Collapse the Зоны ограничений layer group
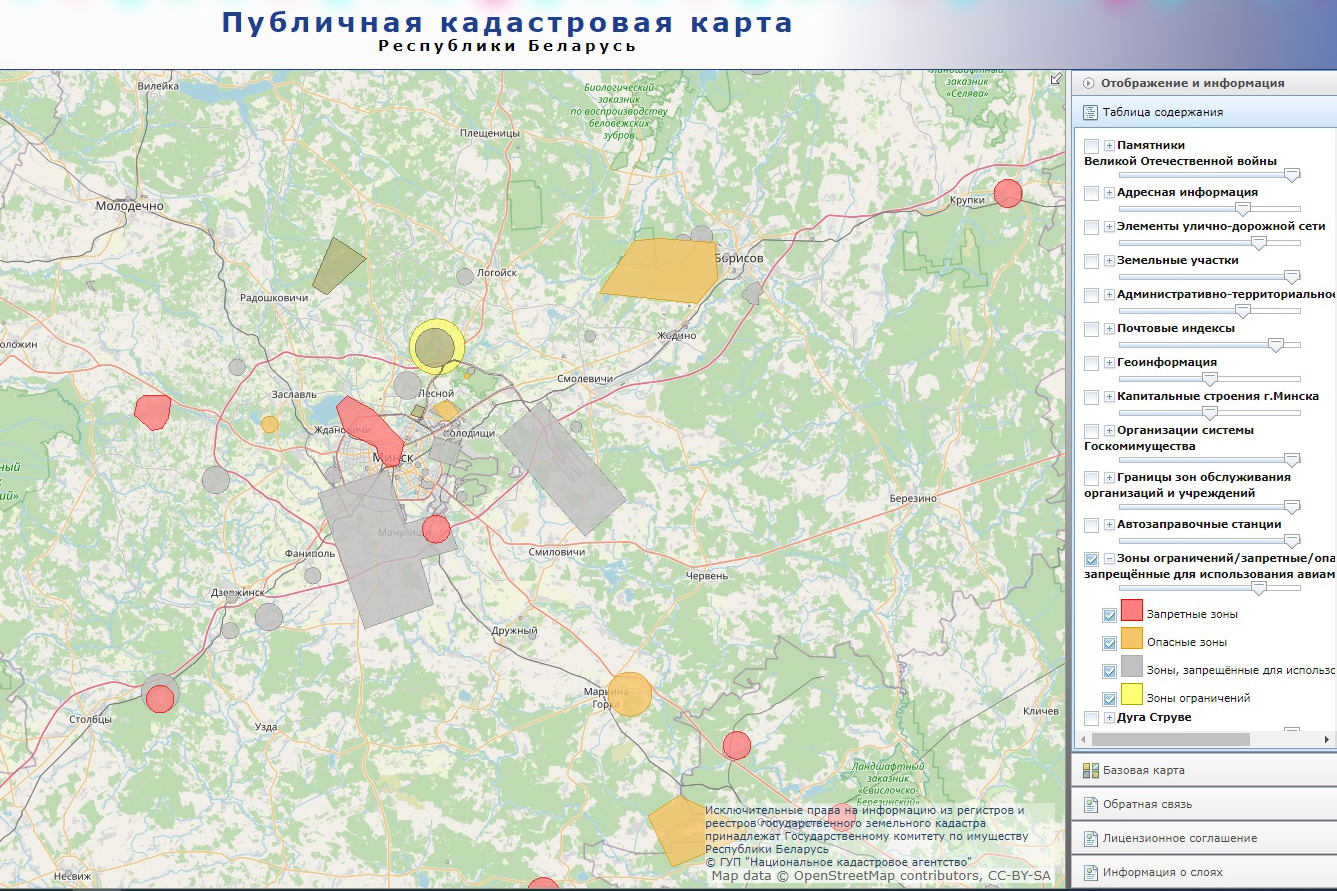The width and height of the screenshot is (1337, 891). tap(1109, 559)
